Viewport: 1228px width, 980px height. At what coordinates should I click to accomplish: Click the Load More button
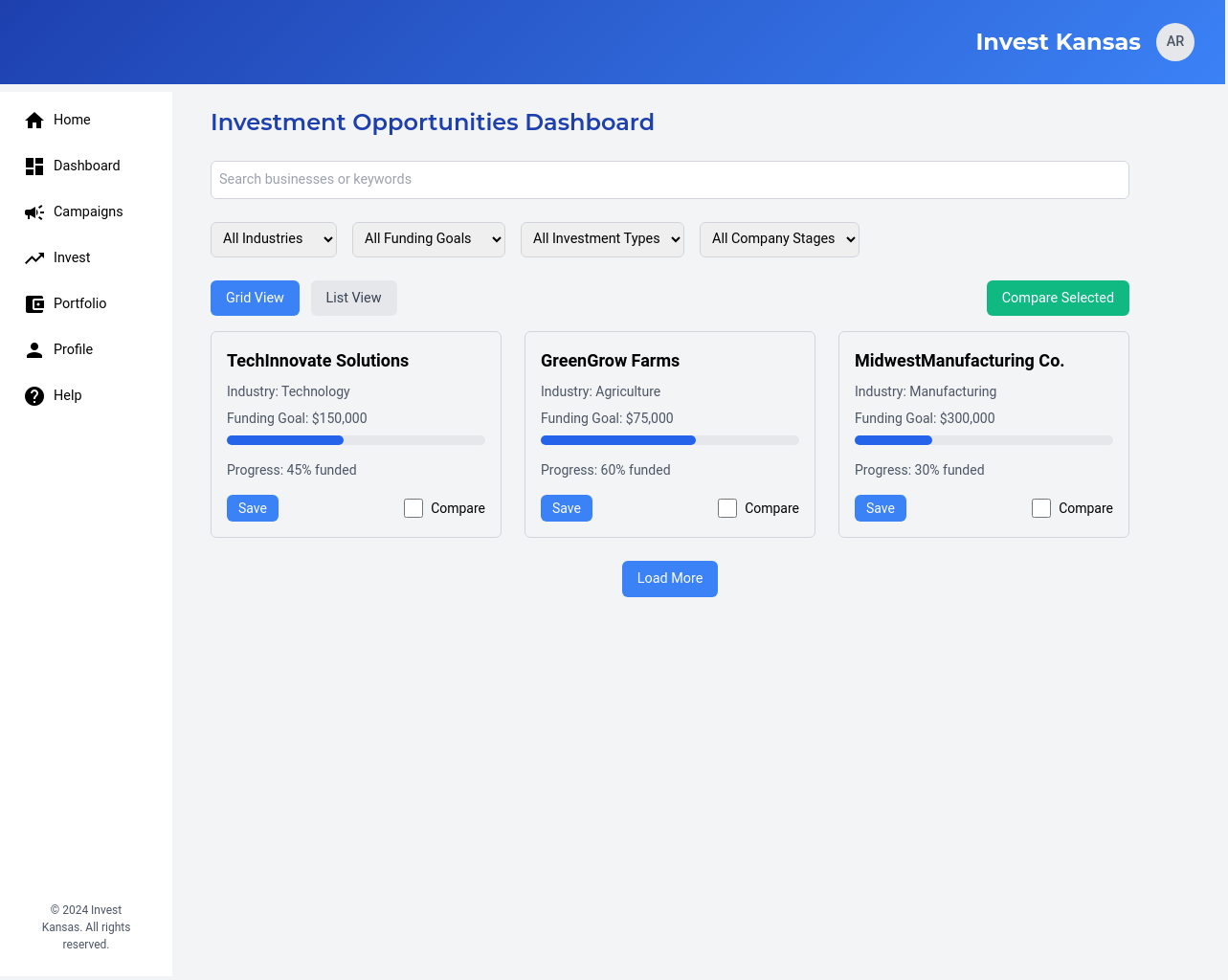click(x=670, y=579)
